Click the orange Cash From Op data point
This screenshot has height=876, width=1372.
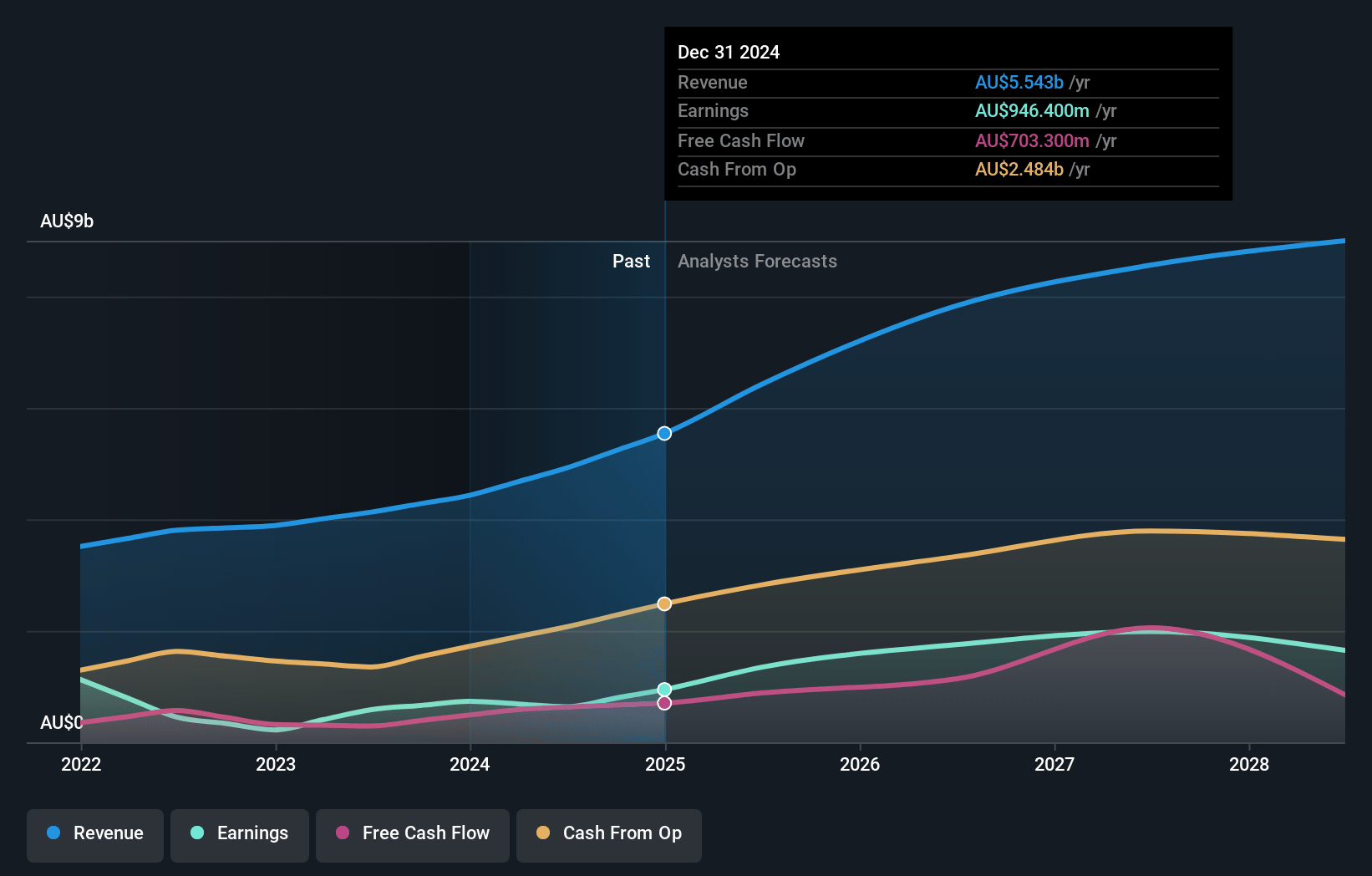tap(664, 604)
